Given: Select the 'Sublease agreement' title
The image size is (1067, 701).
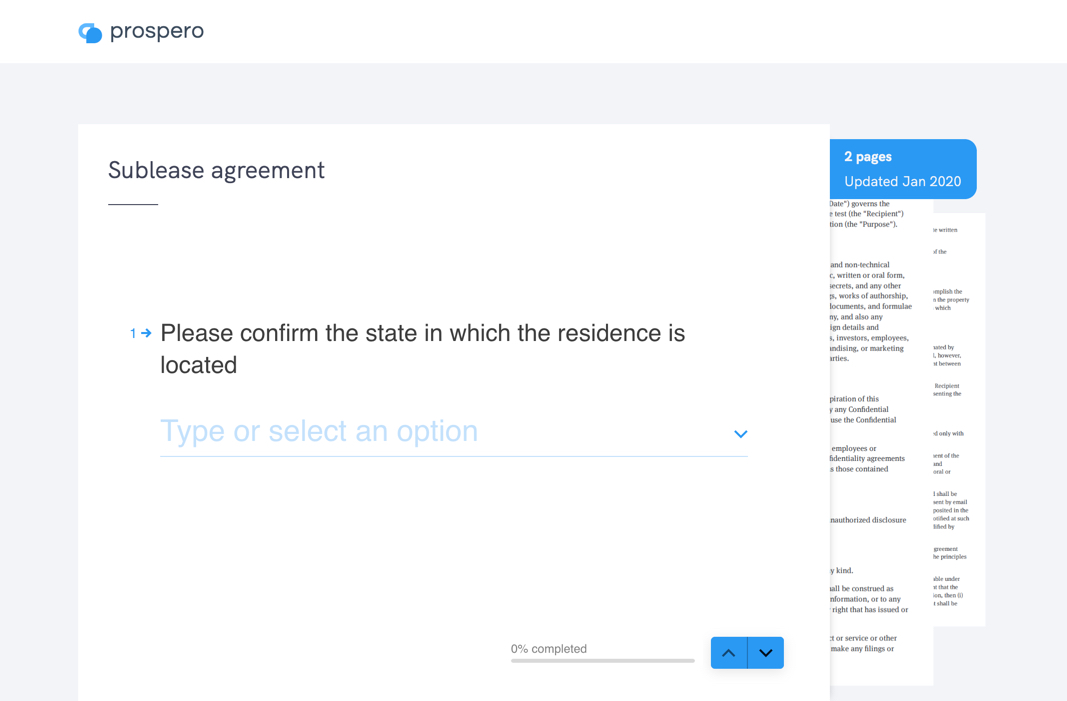Looking at the screenshot, I should (216, 170).
